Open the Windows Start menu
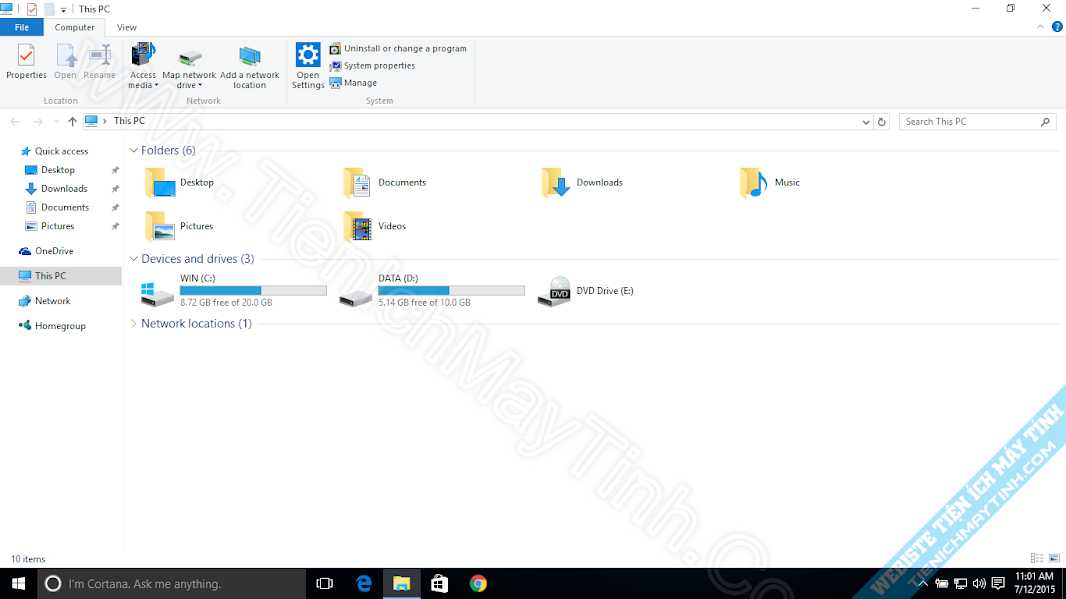The height and width of the screenshot is (599, 1066). (18, 583)
